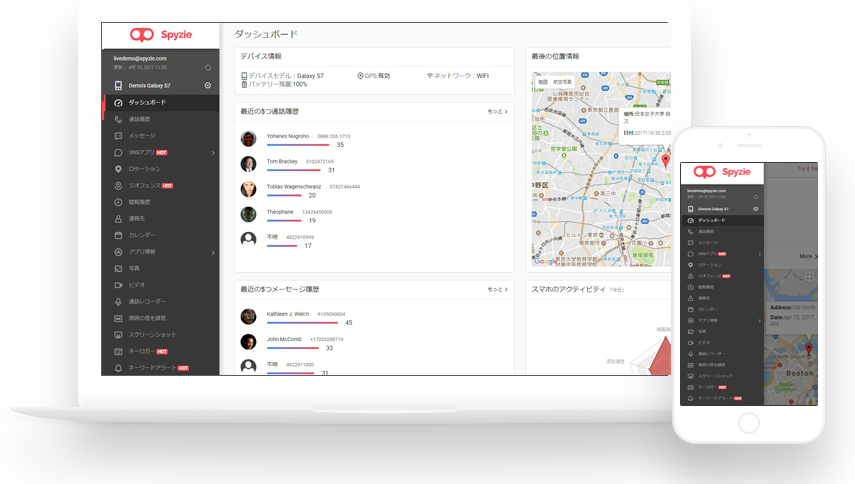Viewport: 855px width, 484px height.
Task: Open the device selector next to Demo's Galaxy S7
Action: pos(208,86)
